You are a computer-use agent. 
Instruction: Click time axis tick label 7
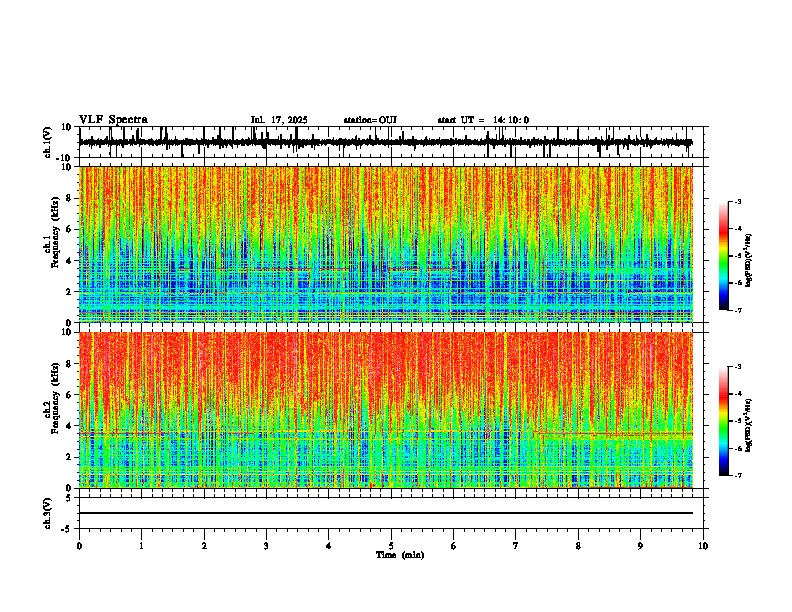point(516,546)
